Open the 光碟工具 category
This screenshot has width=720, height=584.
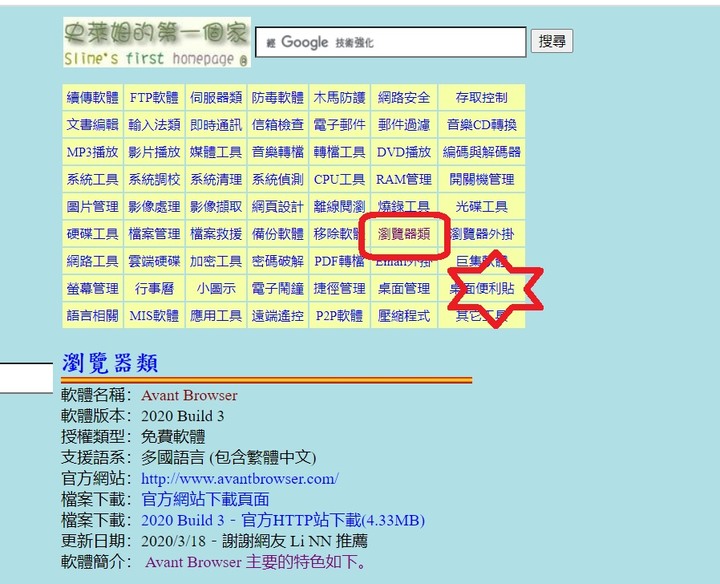pyautogui.click(x=482, y=207)
